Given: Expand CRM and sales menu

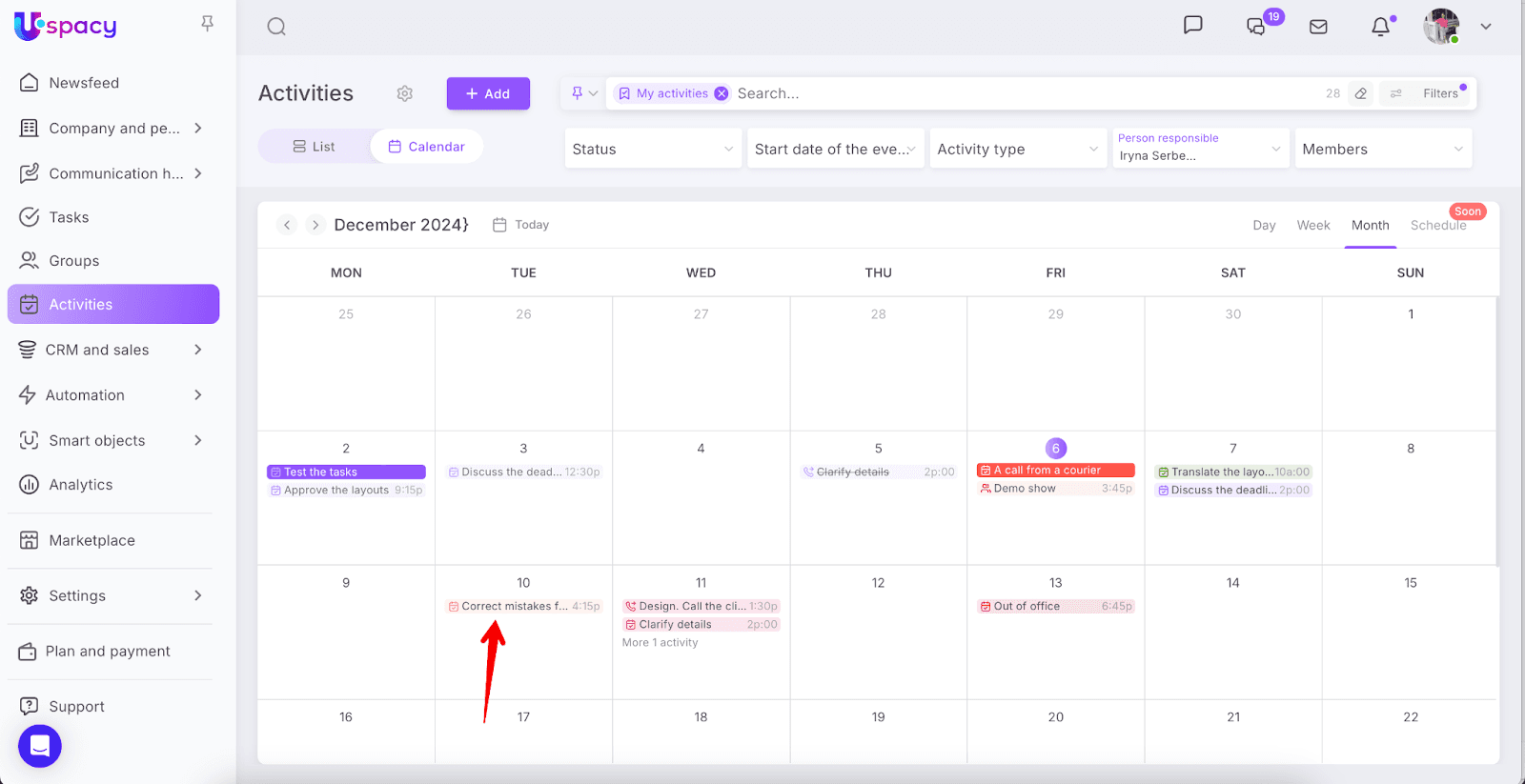Looking at the screenshot, I should (112, 350).
